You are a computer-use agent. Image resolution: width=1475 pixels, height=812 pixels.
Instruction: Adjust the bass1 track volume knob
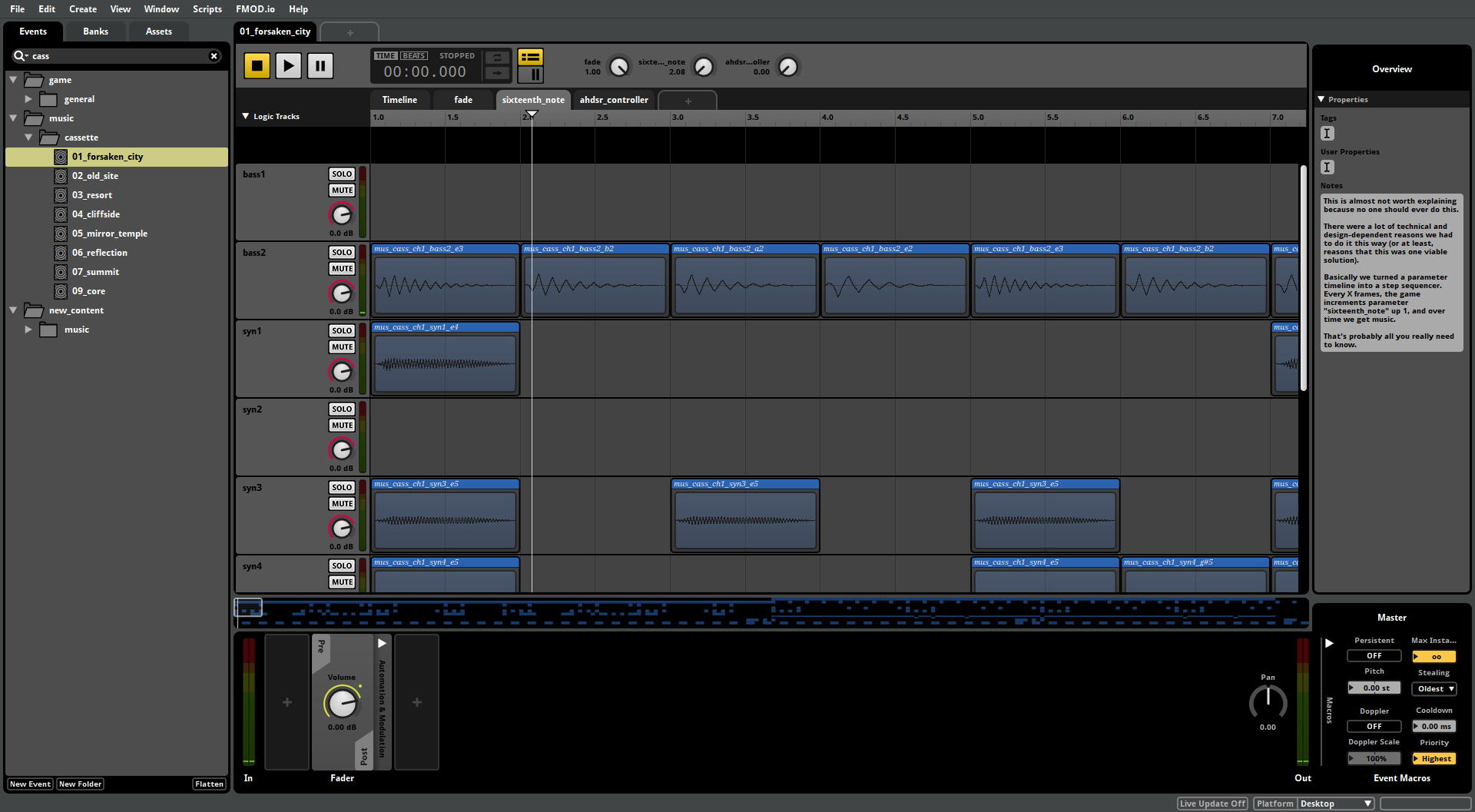[x=341, y=214]
